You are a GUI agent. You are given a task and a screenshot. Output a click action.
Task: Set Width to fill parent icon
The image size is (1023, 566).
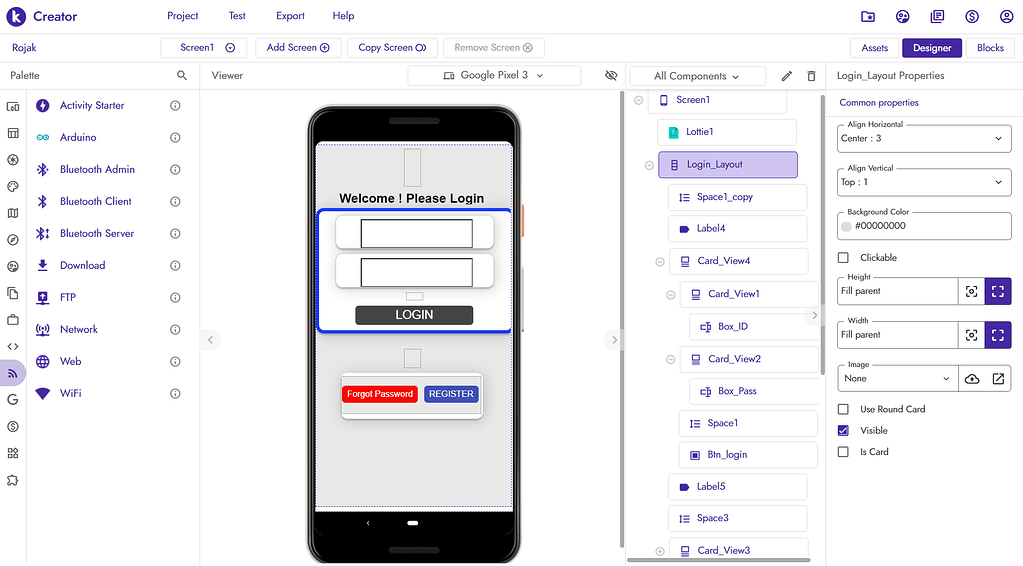click(x=998, y=335)
